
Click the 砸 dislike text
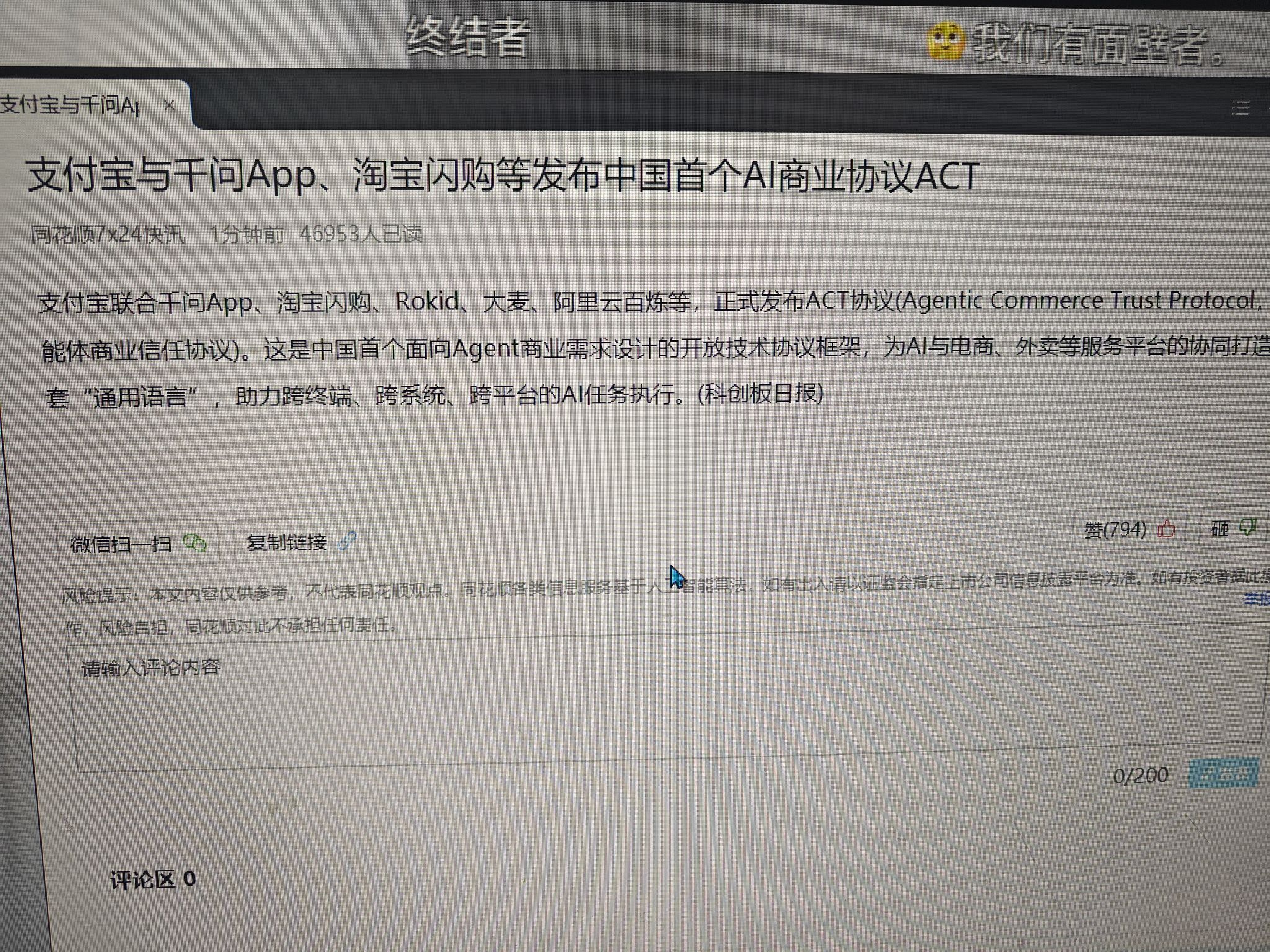1220,529
